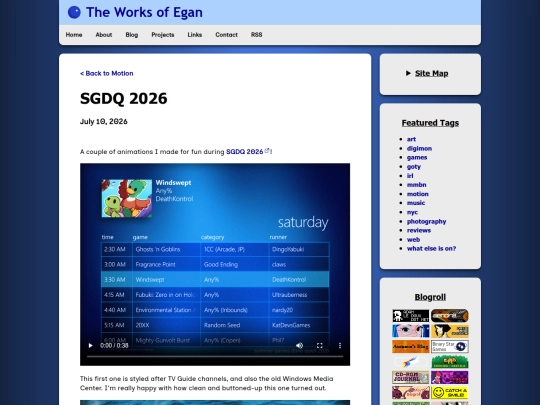Open the dark orange rounded blogroll badge
This screenshot has height=405, width=540.
tap(450, 316)
